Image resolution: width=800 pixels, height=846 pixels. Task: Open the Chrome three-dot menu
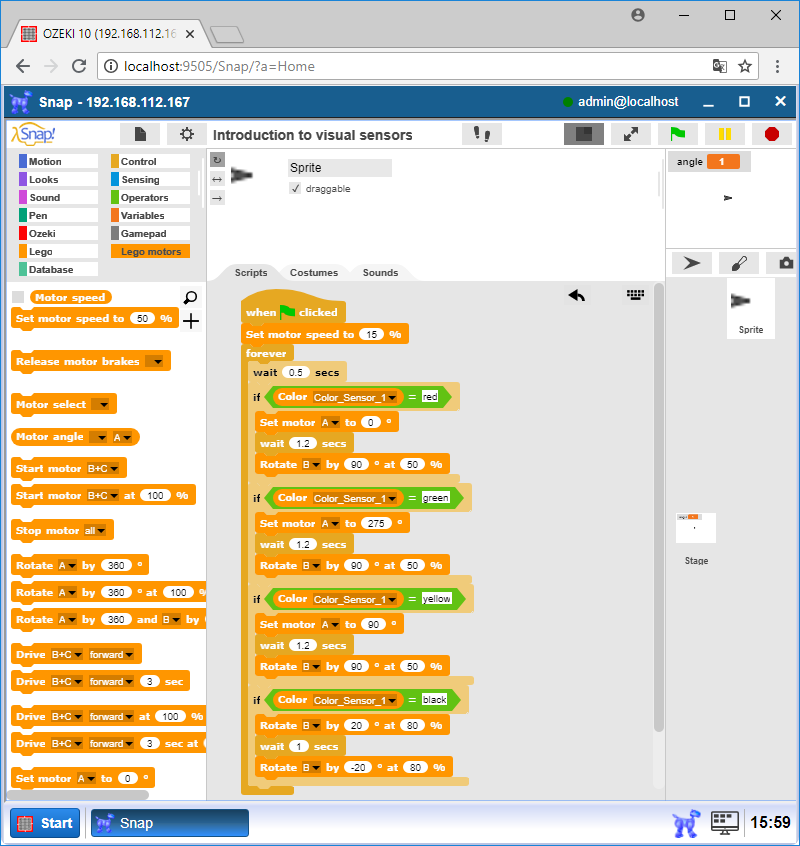tap(777, 66)
